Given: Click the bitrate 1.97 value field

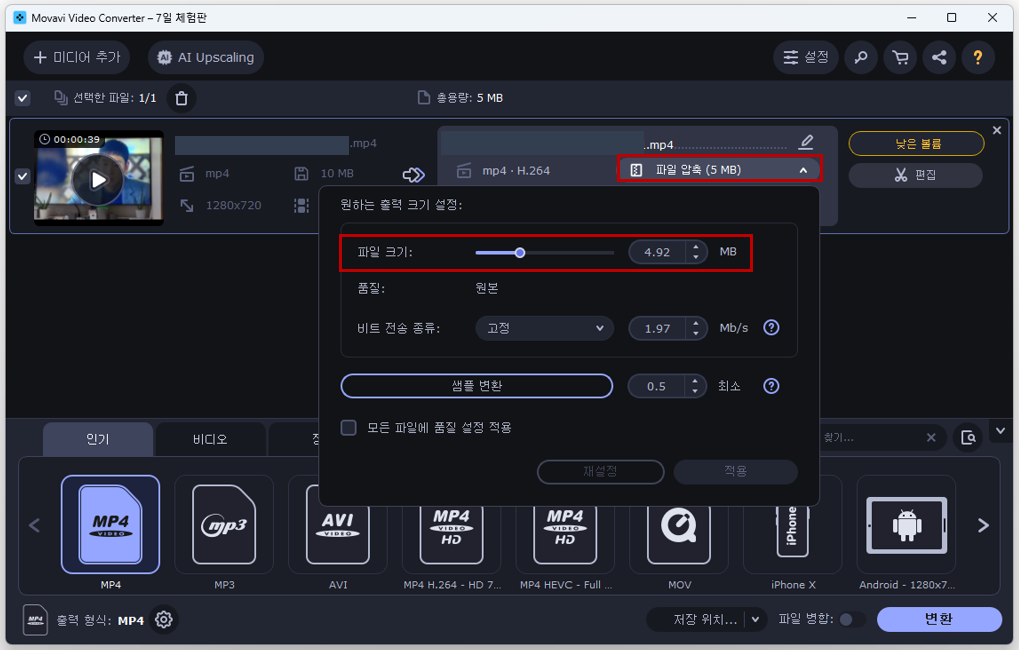Looking at the screenshot, I should pyautogui.click(x=657, y=328).
